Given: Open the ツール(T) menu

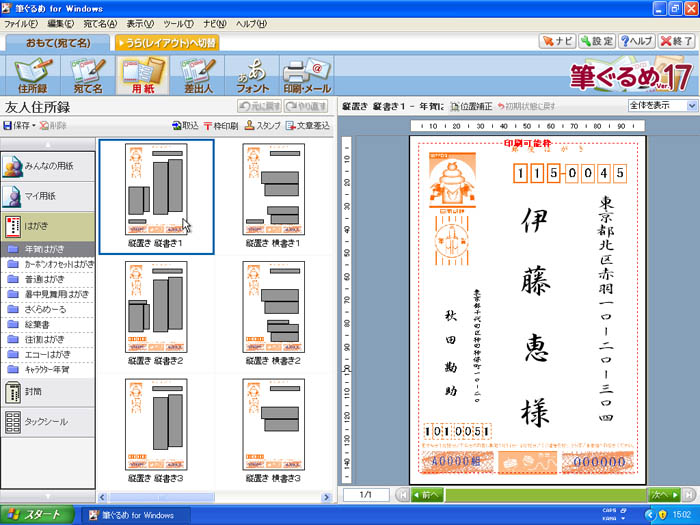Looking at the screenshot, I should (x=178, y=23).
